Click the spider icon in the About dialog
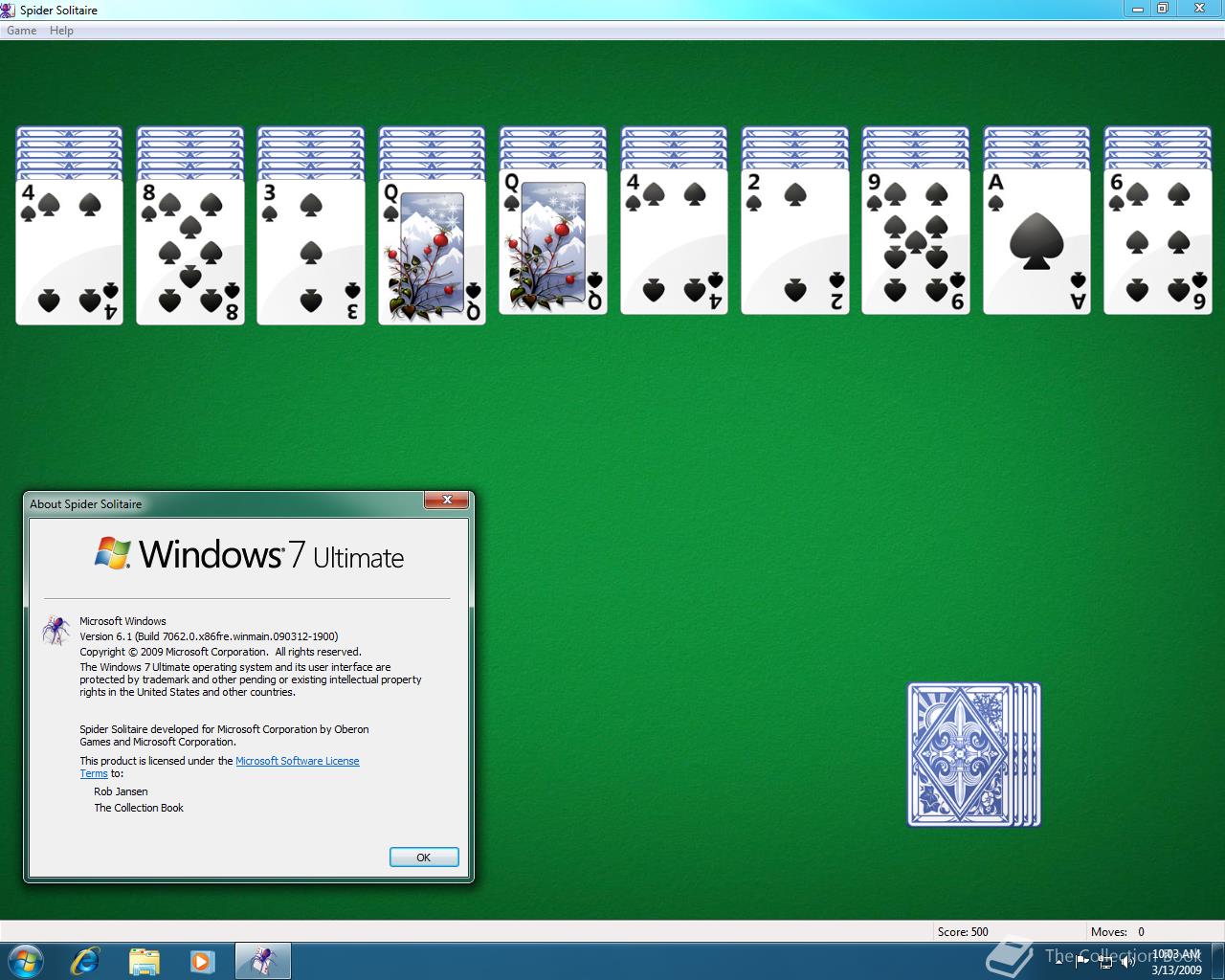1225x980 pixels. click(x=56, y=630)
